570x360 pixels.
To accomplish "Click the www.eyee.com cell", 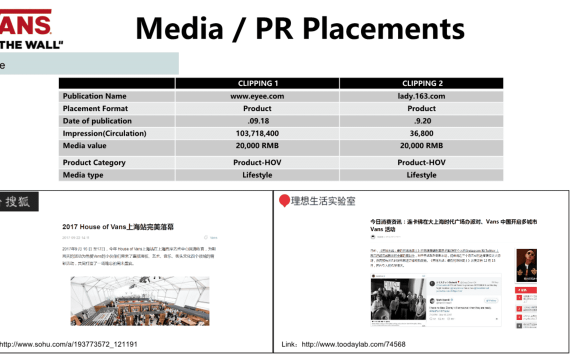I will [x=257, y=96].
